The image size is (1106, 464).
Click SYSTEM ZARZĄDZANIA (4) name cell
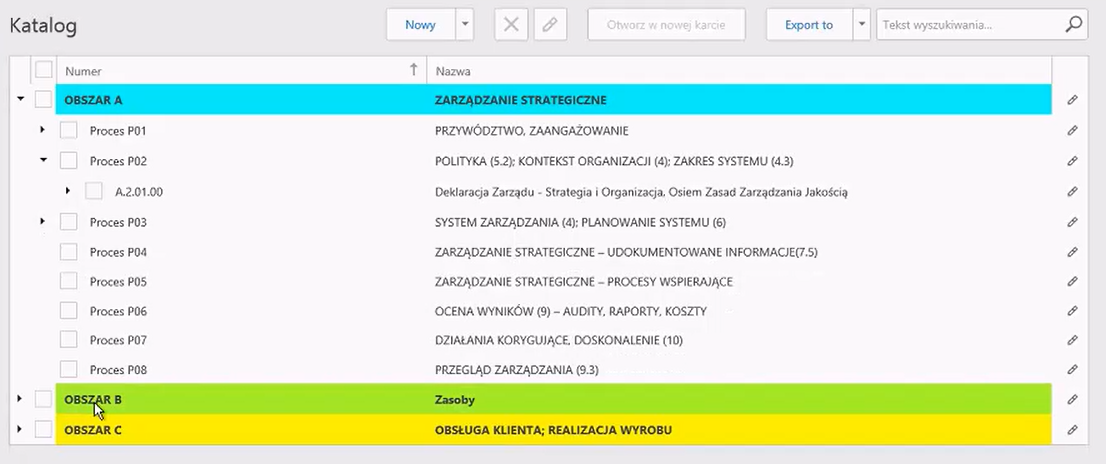pyautogui.click(x=580, y=222)
